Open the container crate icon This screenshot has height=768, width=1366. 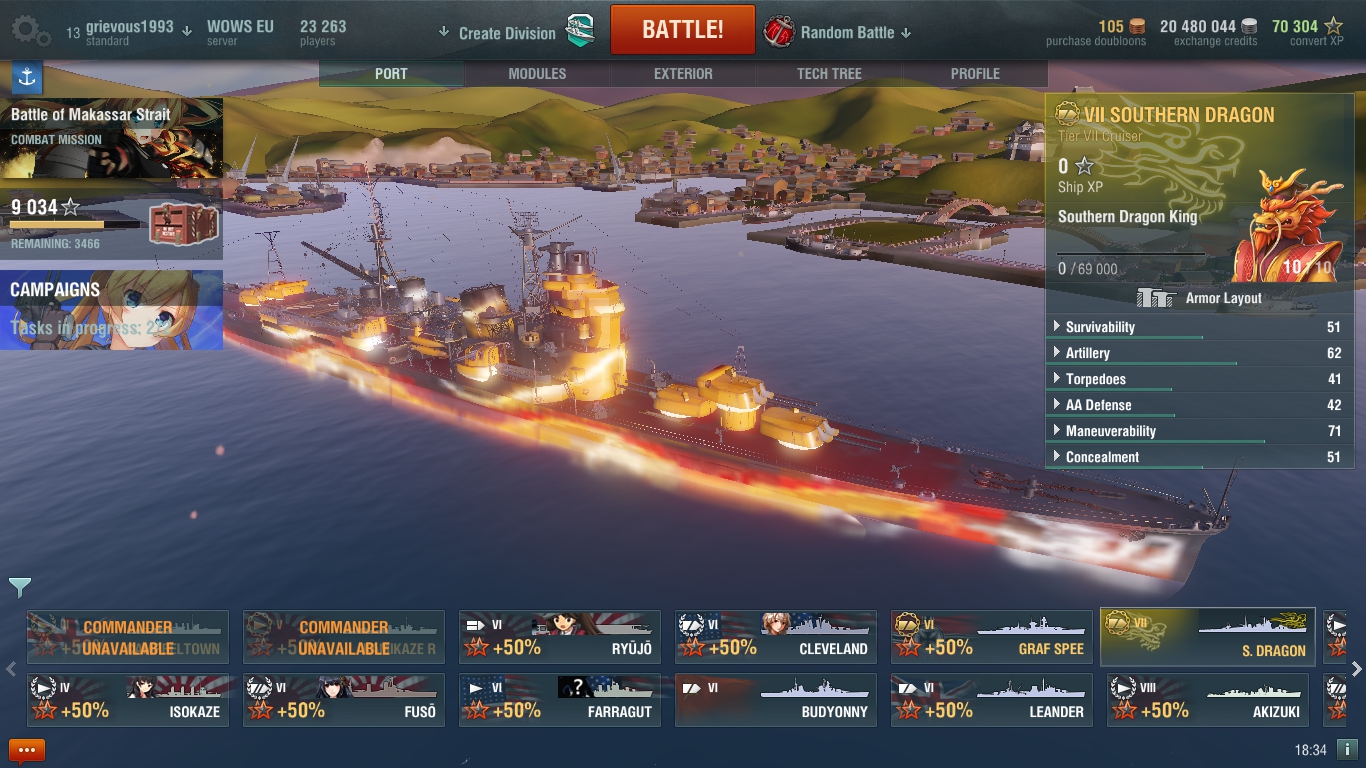(183, 223)
